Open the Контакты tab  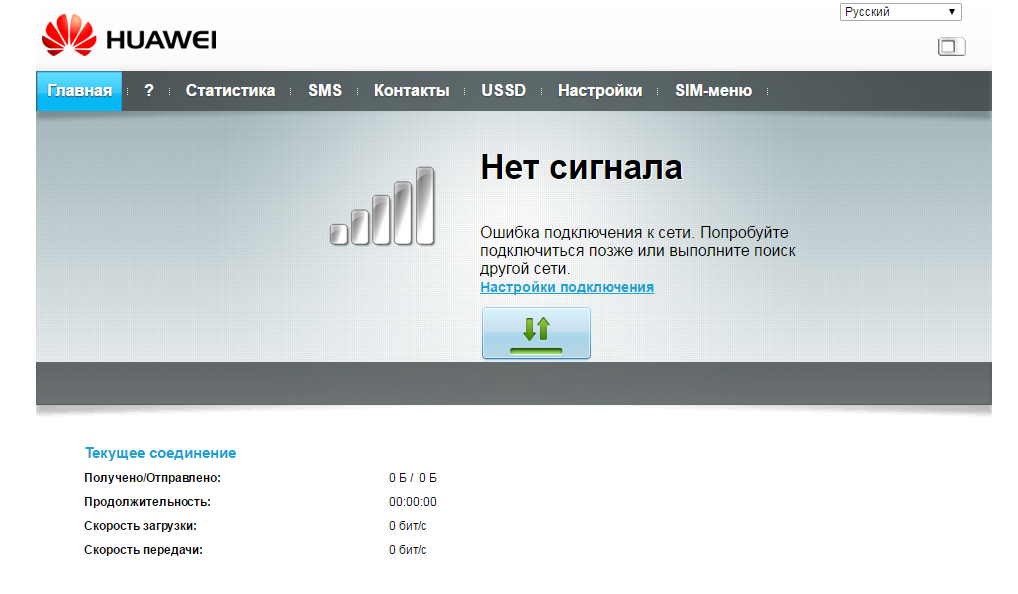[x=412, y=91]
